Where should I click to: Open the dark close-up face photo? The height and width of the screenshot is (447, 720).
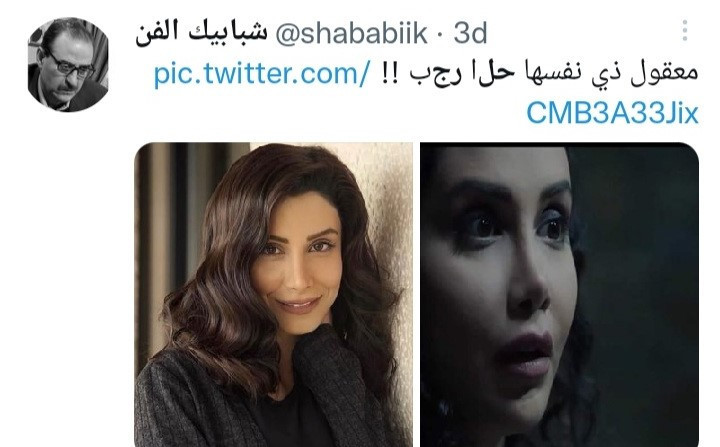(559, 294)
